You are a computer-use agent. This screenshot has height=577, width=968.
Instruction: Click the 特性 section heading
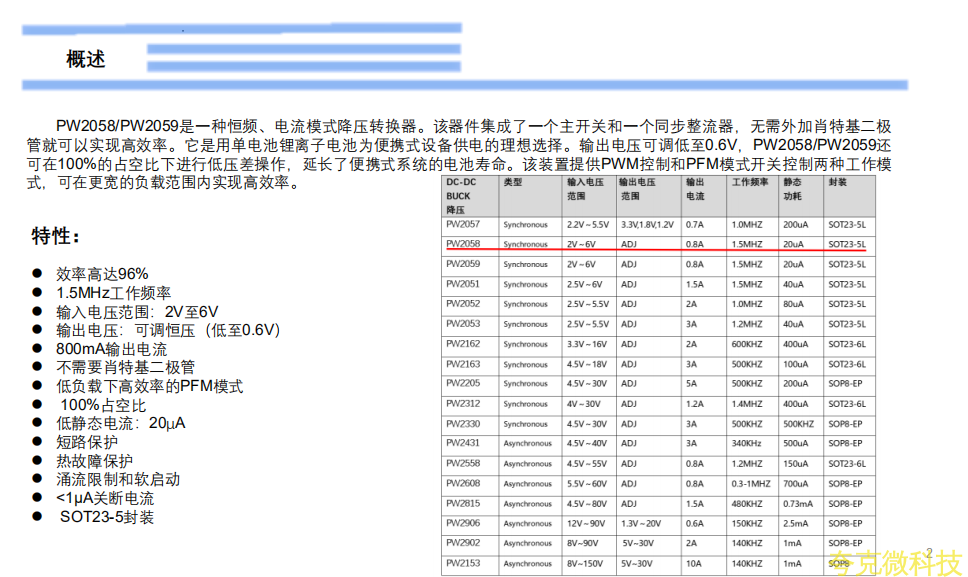(56, 236)
